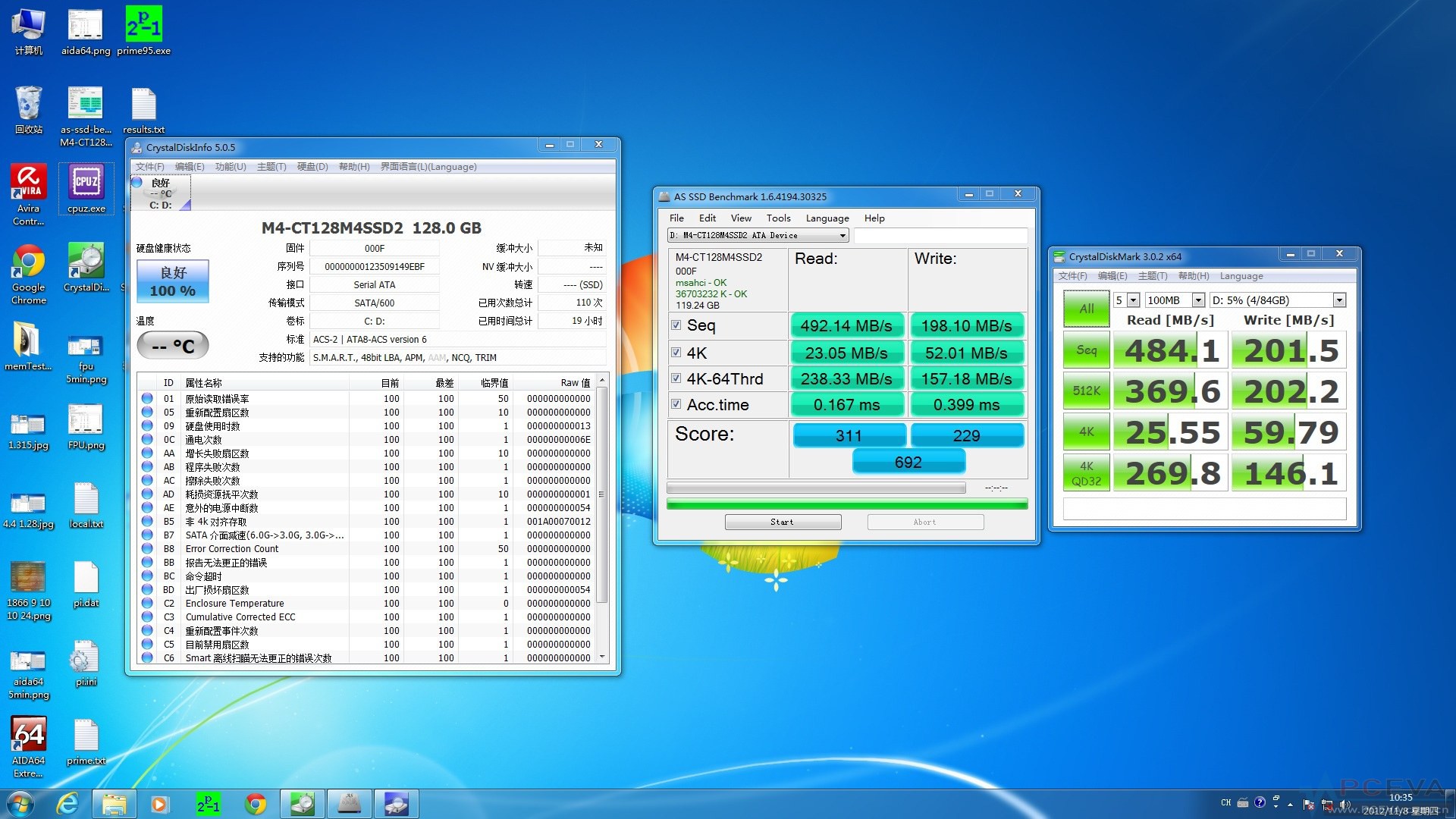Screen dimensions: 1456x819
Task: Open the test count dropdown in CrystalDiskMark
Action: [x=1126, y=300]
